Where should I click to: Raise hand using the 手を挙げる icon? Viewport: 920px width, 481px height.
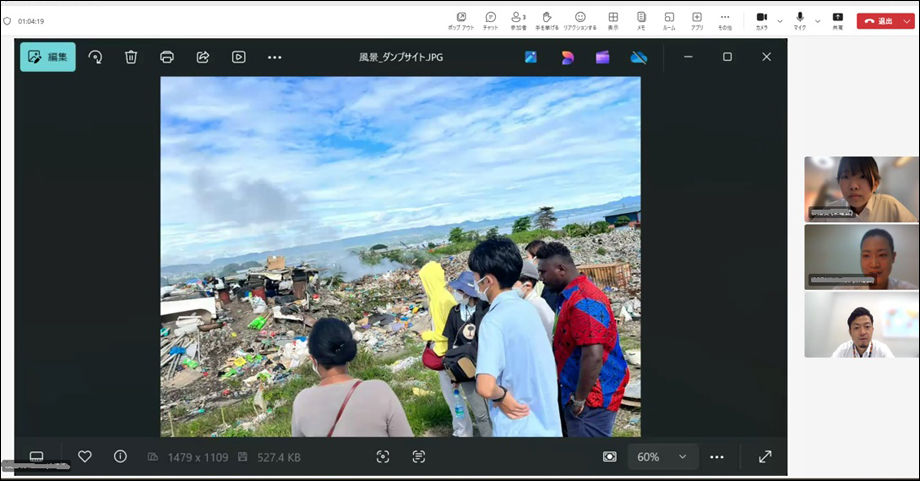coord(547,20)
